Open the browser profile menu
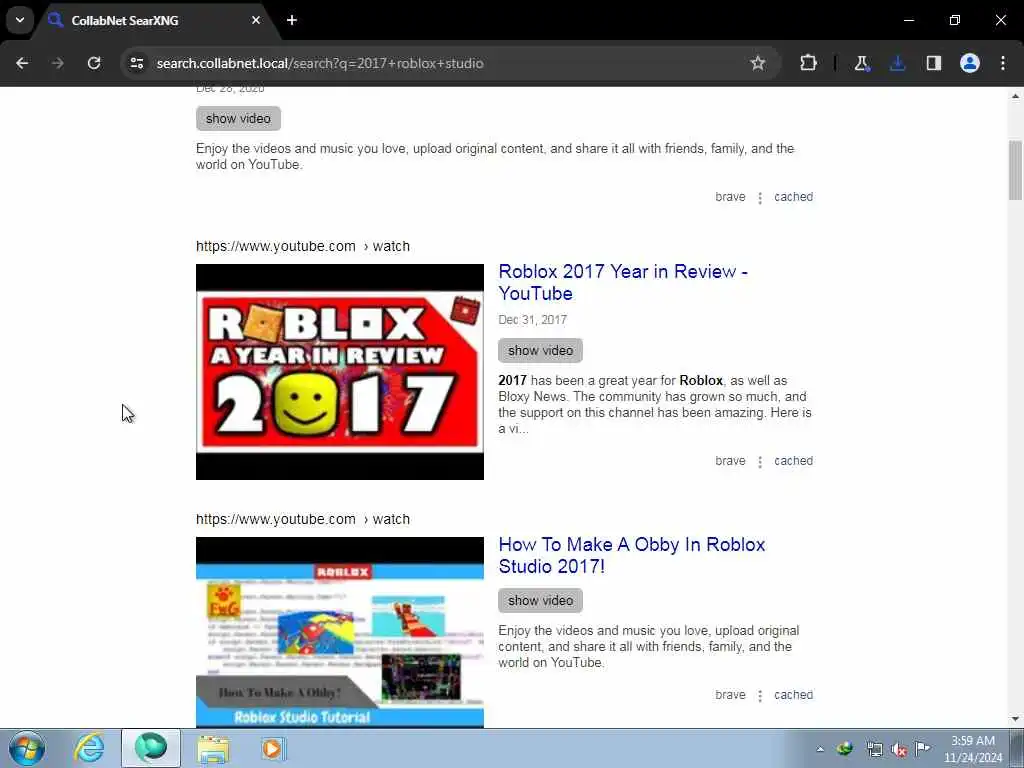This screenshot has width=1024, height=768. 969,63
